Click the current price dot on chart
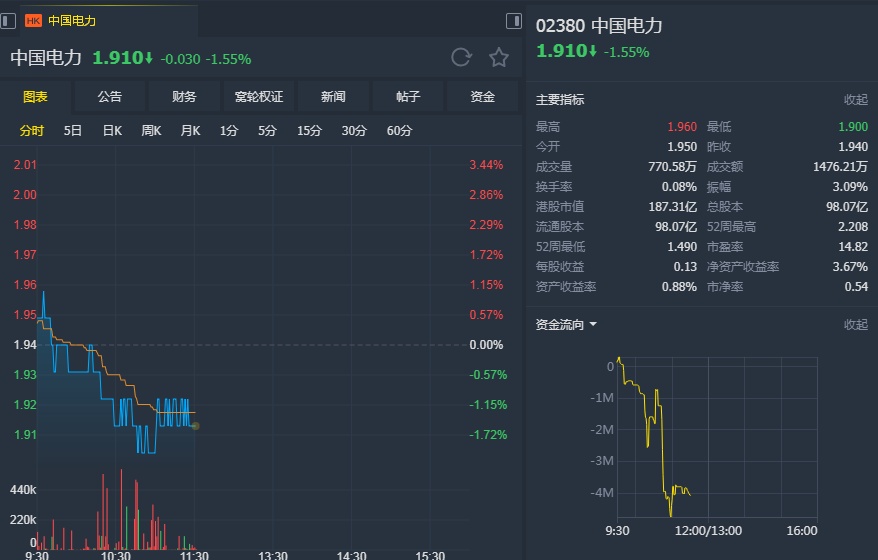This screenshot has width=878, height=560. click(195, 426)
